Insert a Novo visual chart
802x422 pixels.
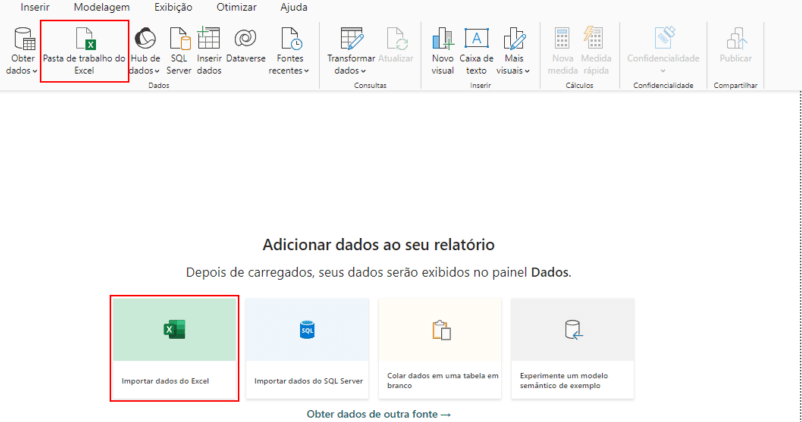[x=442, y=39]
